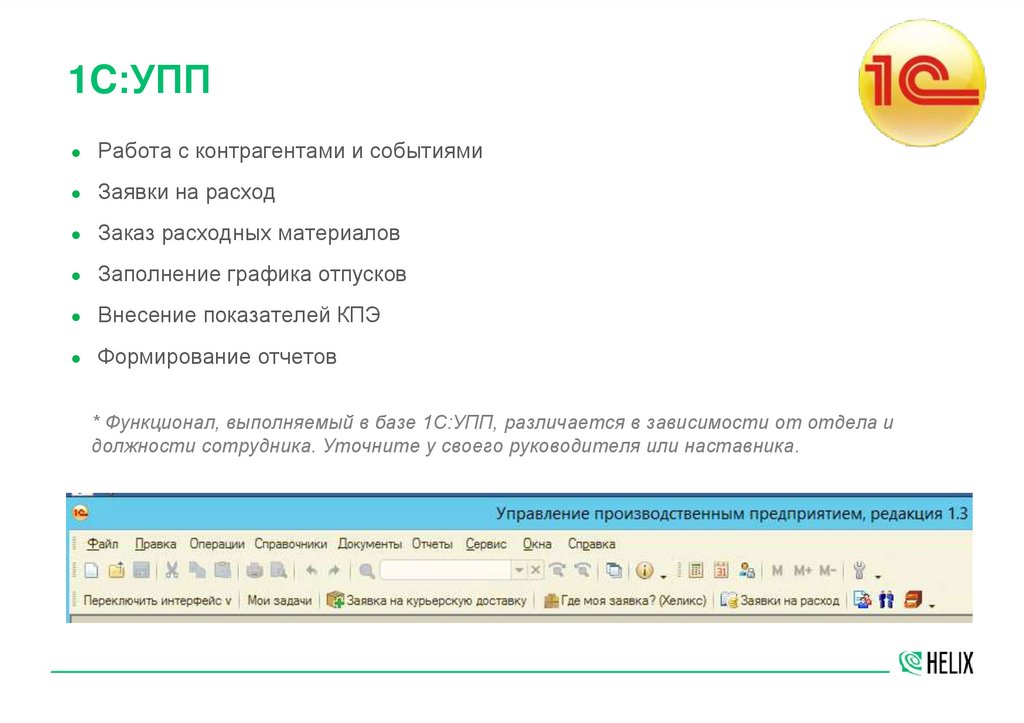Click the two people icon
The image size is (1024, 723).
click(x=886, y=600)
